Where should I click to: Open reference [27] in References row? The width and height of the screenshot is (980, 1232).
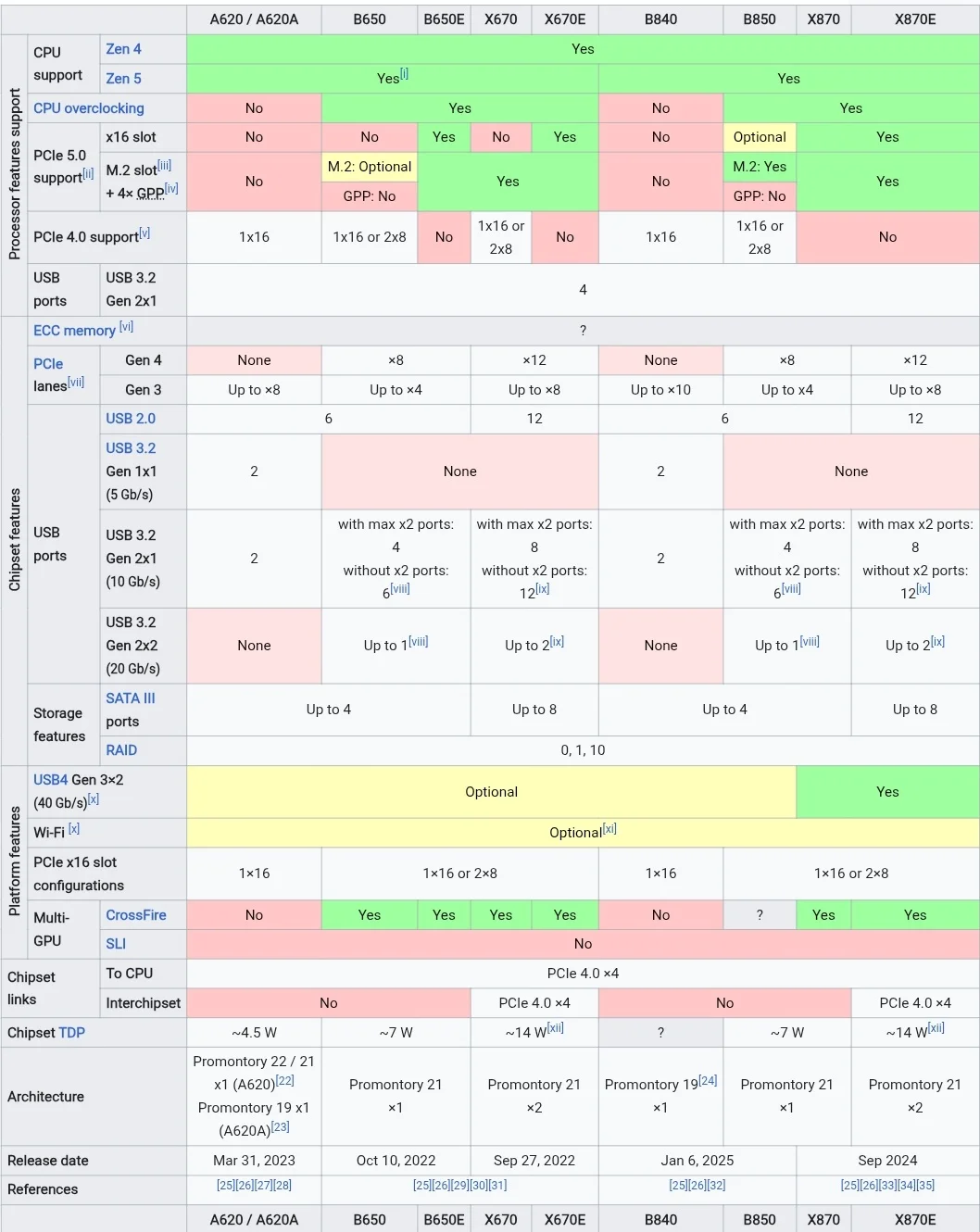pyautogui.click(x=264, y=1185)
